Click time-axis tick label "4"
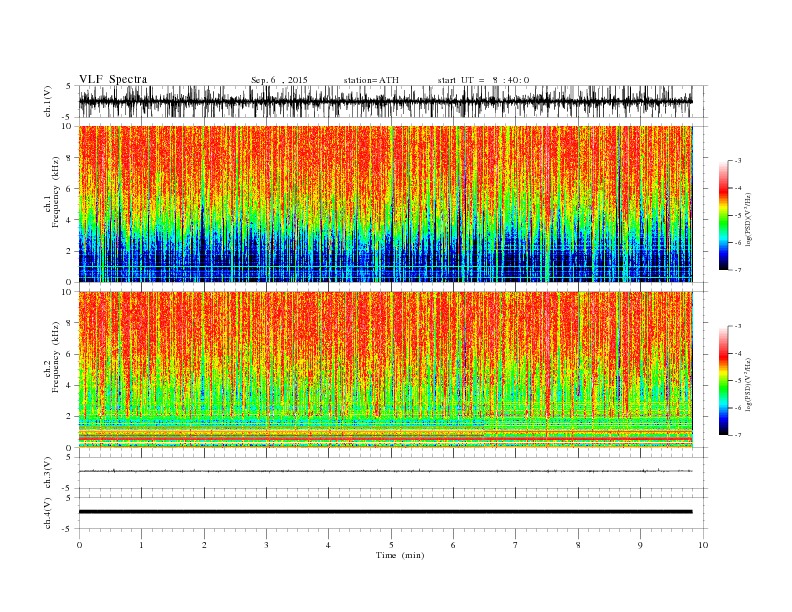This screenshot has width=792, height=612. pyautogui.click(x=328, y=545)
